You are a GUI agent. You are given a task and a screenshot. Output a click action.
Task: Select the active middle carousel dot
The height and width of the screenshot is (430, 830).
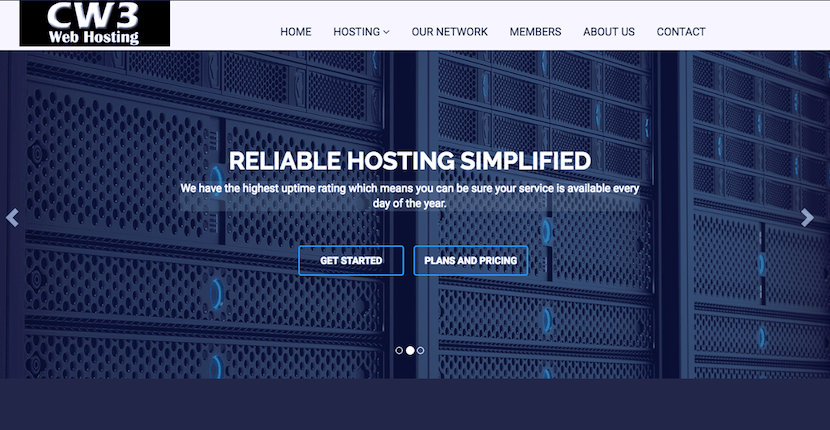(x=410, y=350)
